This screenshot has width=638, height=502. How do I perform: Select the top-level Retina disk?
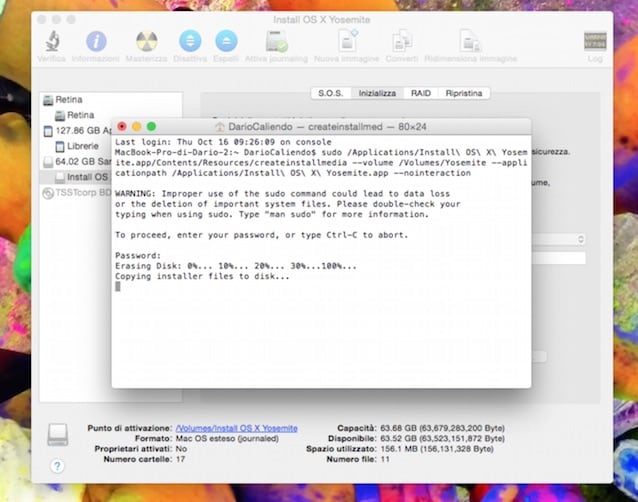click(111, 100)
